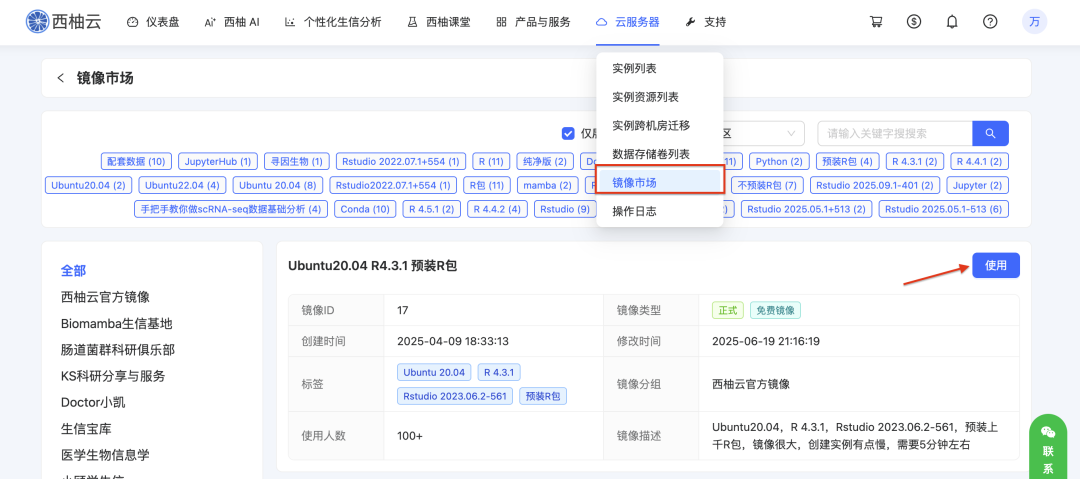Open the shopping cart icon
Image resolution: width=1080 pixels, height=479 pixels.
pos(876,22)
